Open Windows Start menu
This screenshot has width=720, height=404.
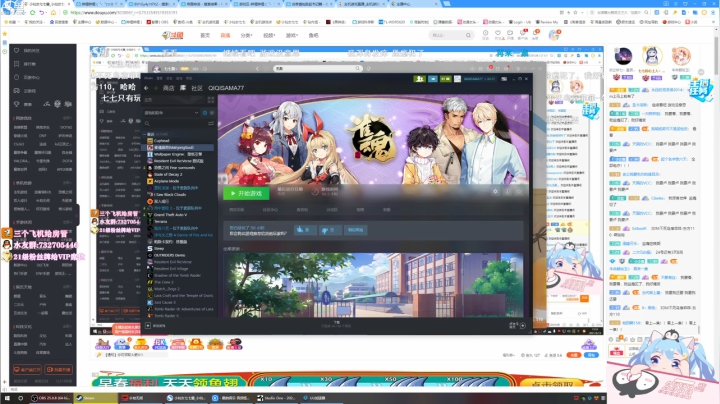[x=7, y=398]
